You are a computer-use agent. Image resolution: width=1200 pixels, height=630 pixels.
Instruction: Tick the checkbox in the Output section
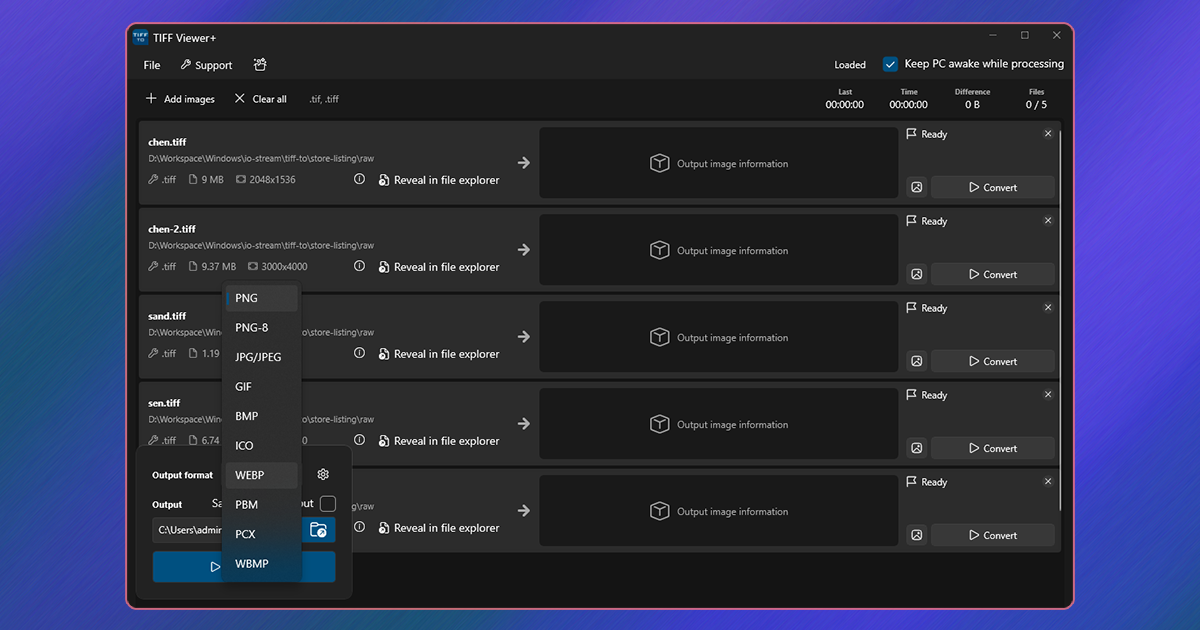point(327,504)
